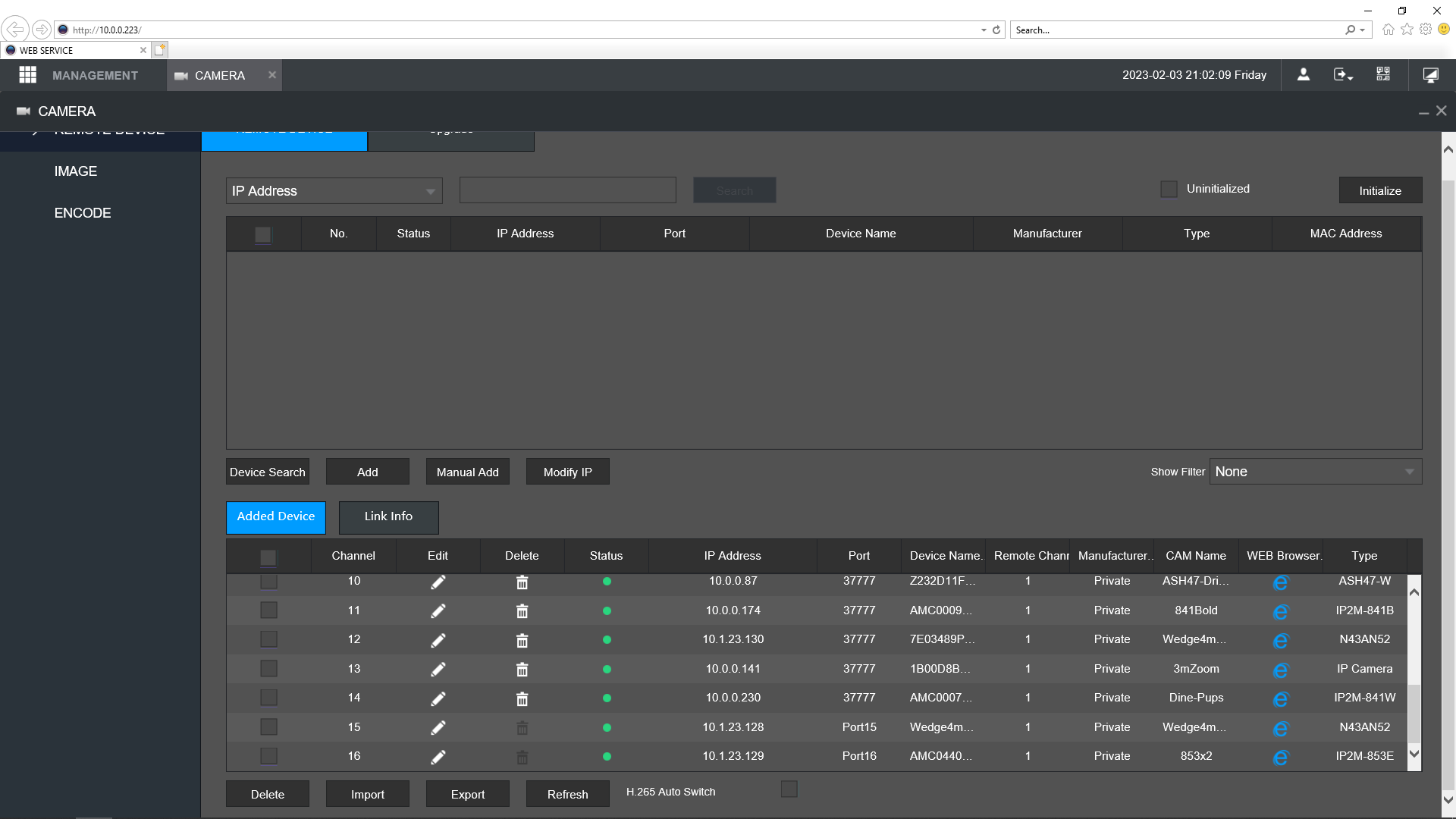Open the IMAGE menu item

(76, 171)
